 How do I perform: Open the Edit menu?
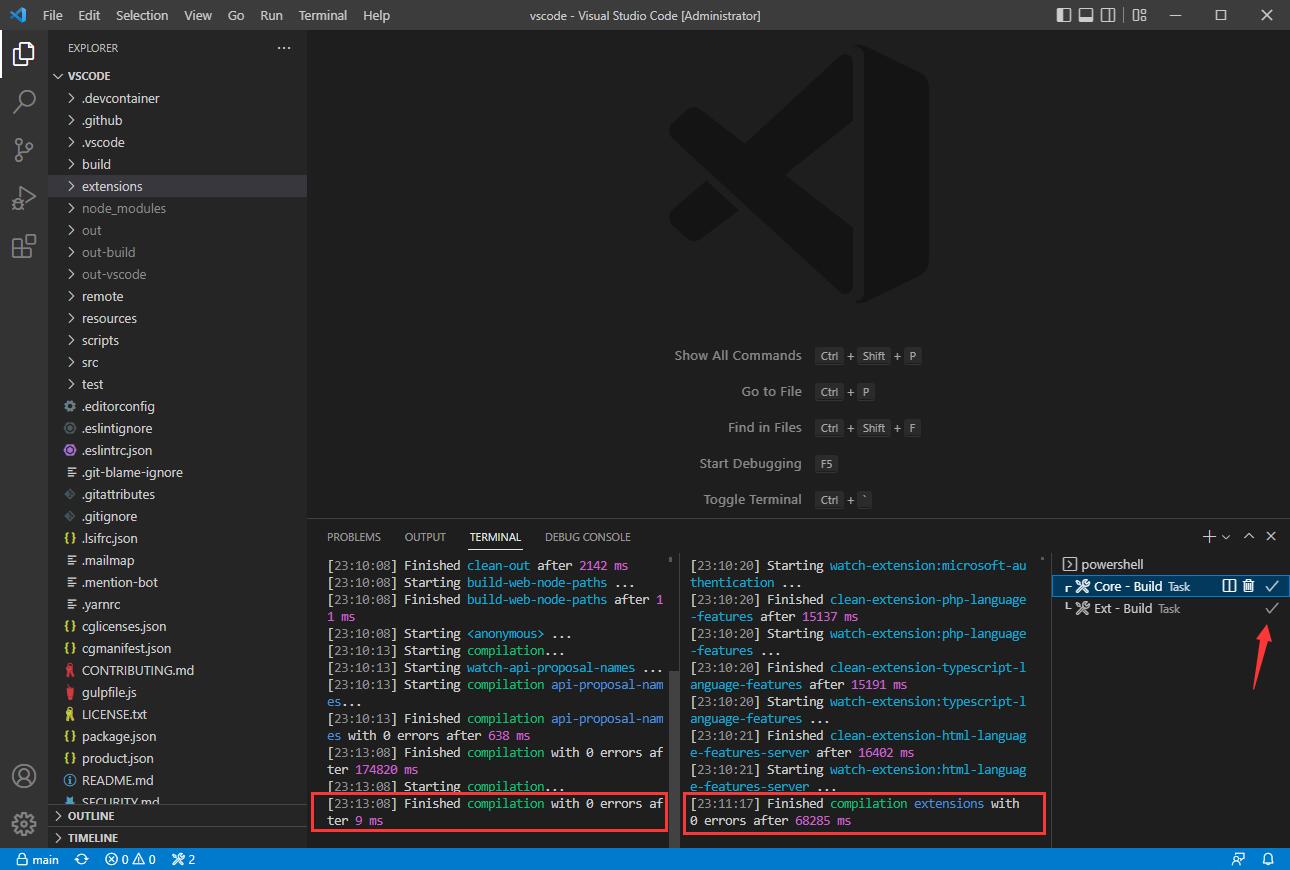coord(89,15)
